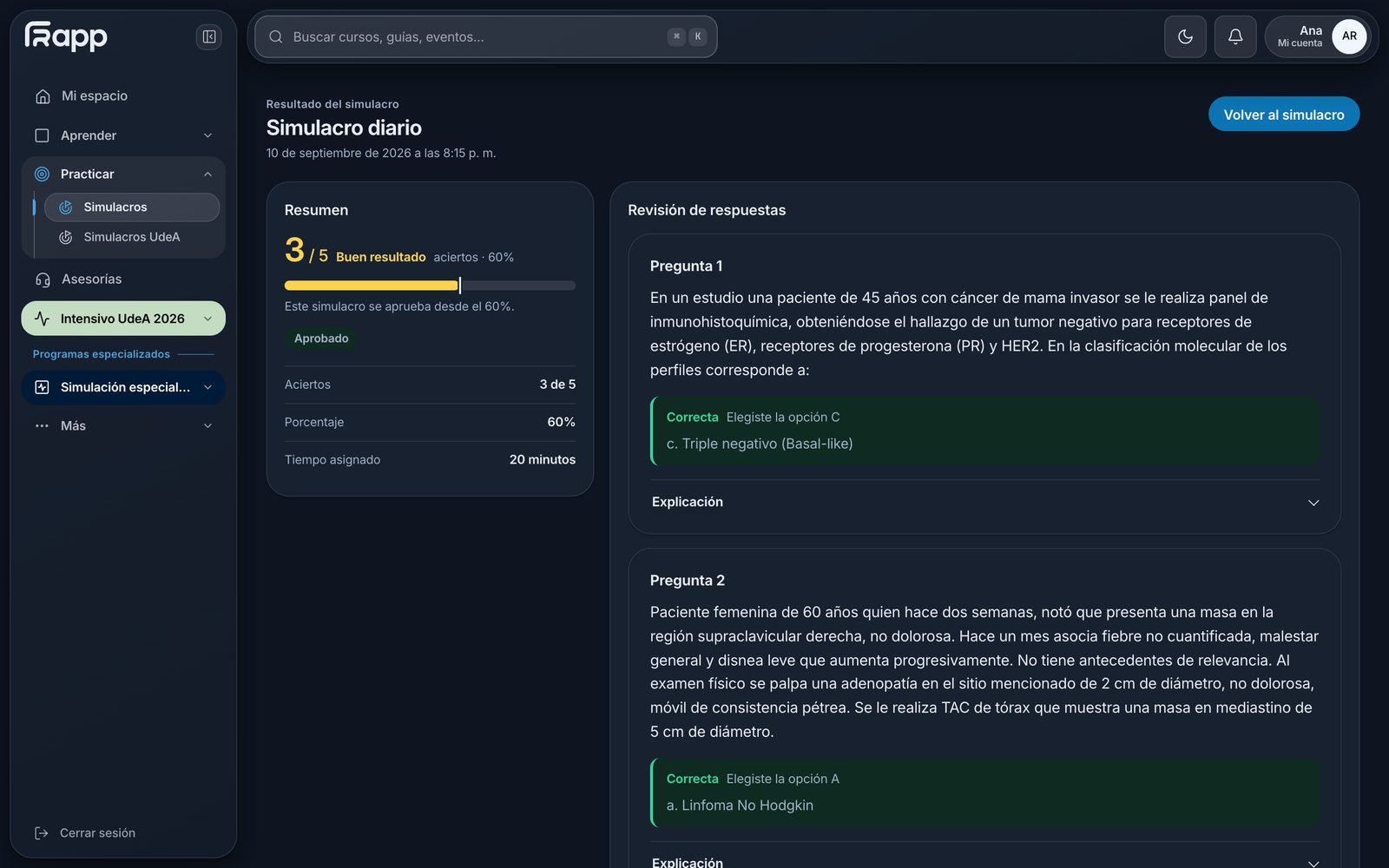1389x868 pixels.
Task: Click the Porcentaje 60% value
Action: (x=561, y=423)
